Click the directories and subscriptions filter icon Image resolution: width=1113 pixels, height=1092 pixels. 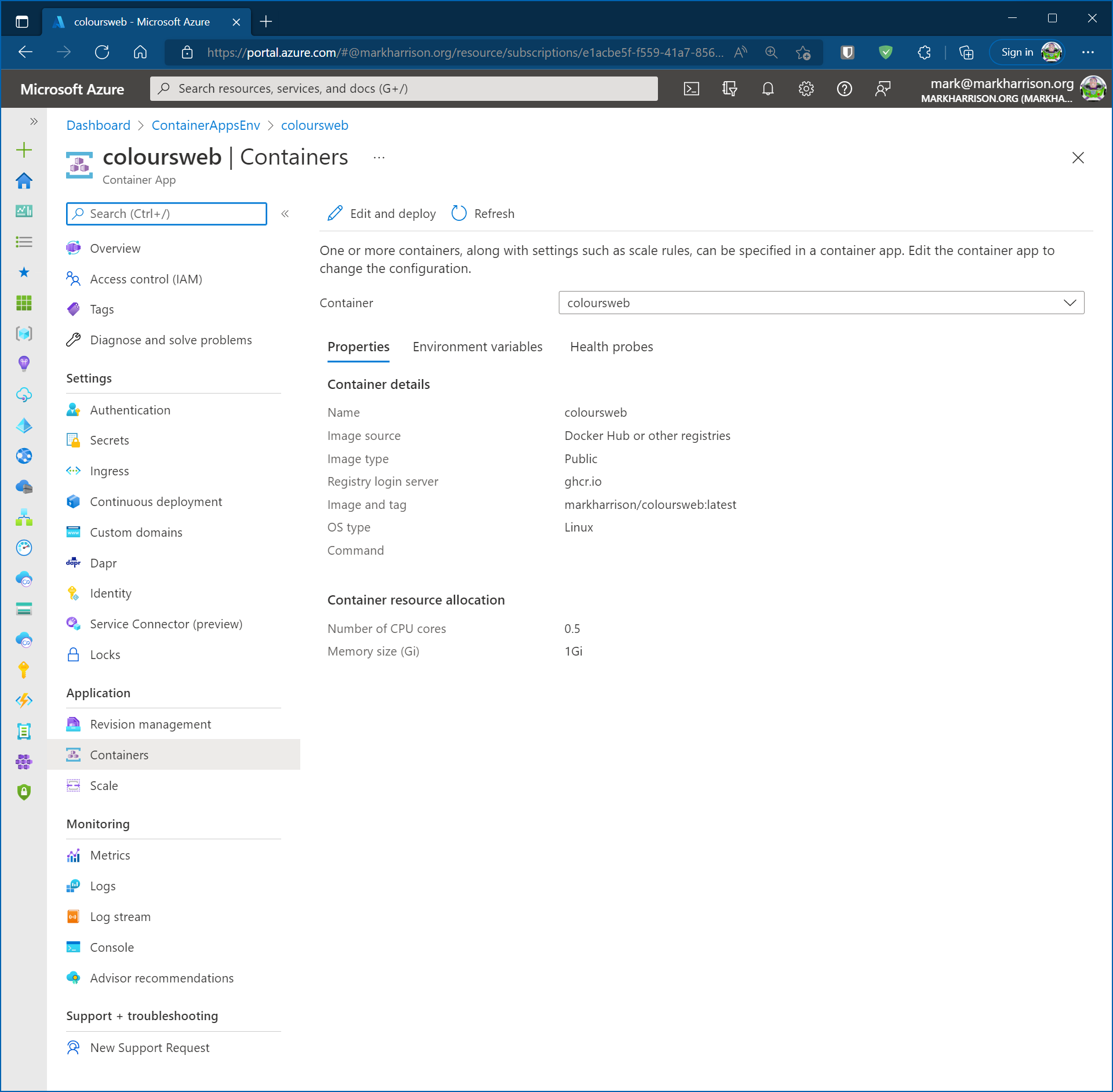729,89
